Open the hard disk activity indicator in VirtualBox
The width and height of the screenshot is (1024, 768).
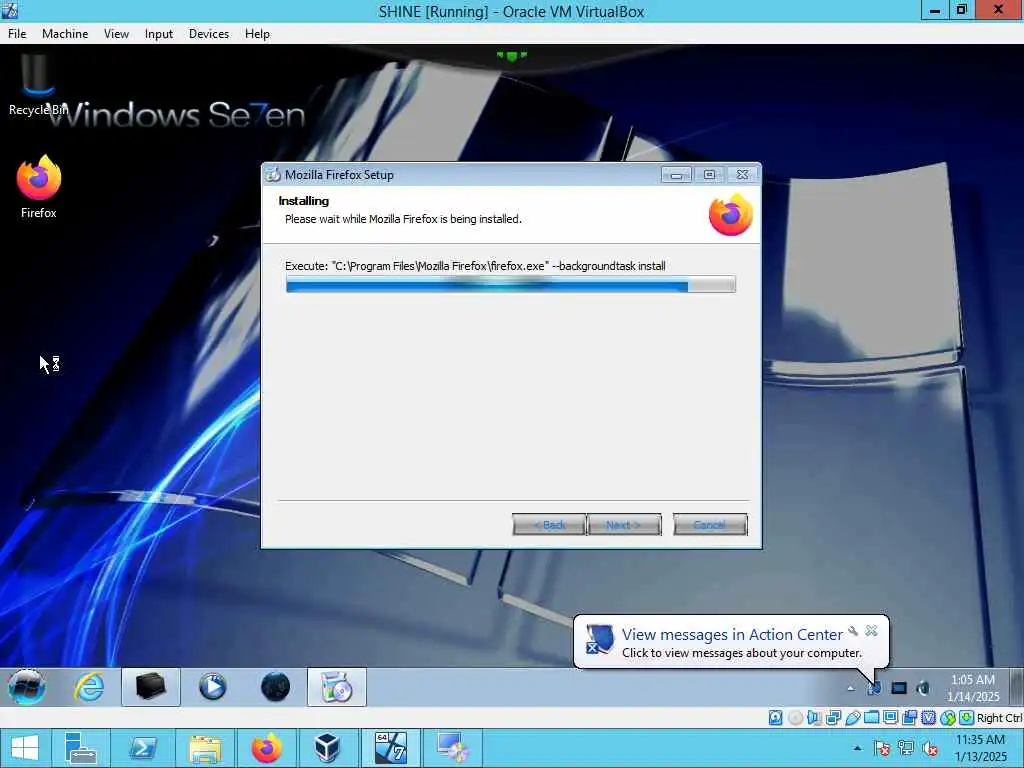pyautogui.click(x=775, y=718)
